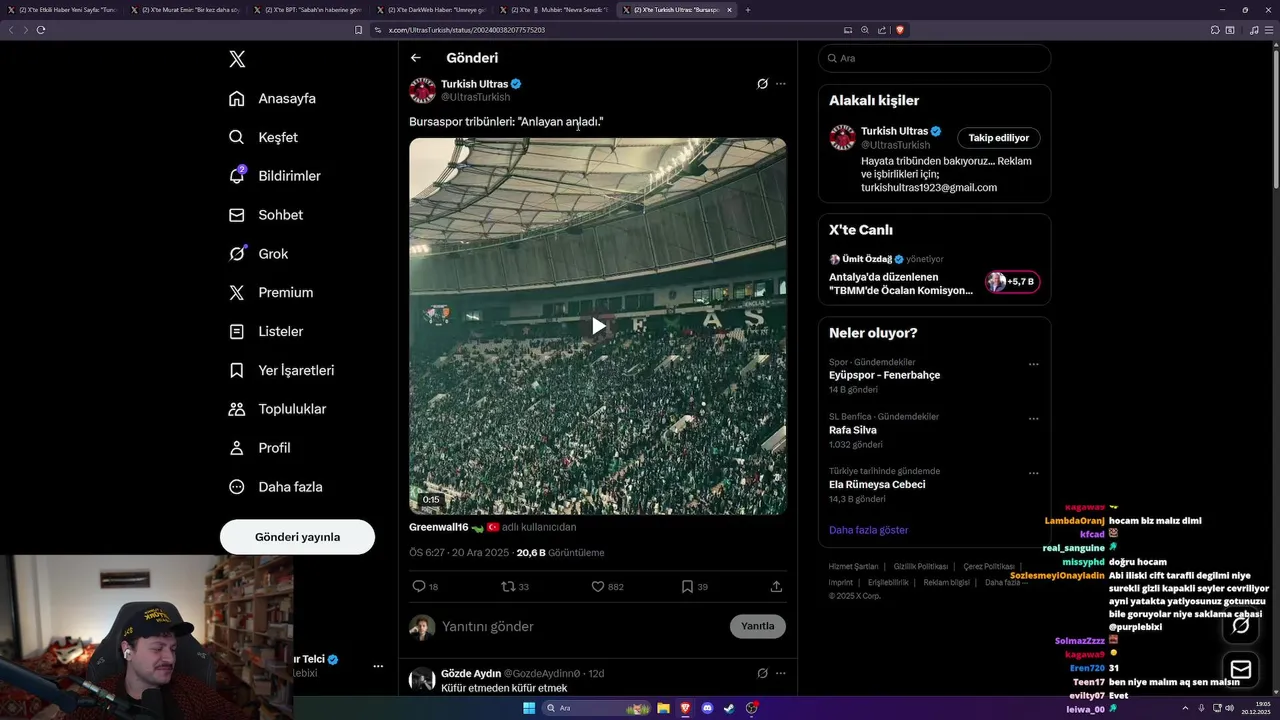This screenshot has height=720, width=1280.
Task: Open the reply icon with 18 replies
Action: pyautogui.click(x=419, y=586)
